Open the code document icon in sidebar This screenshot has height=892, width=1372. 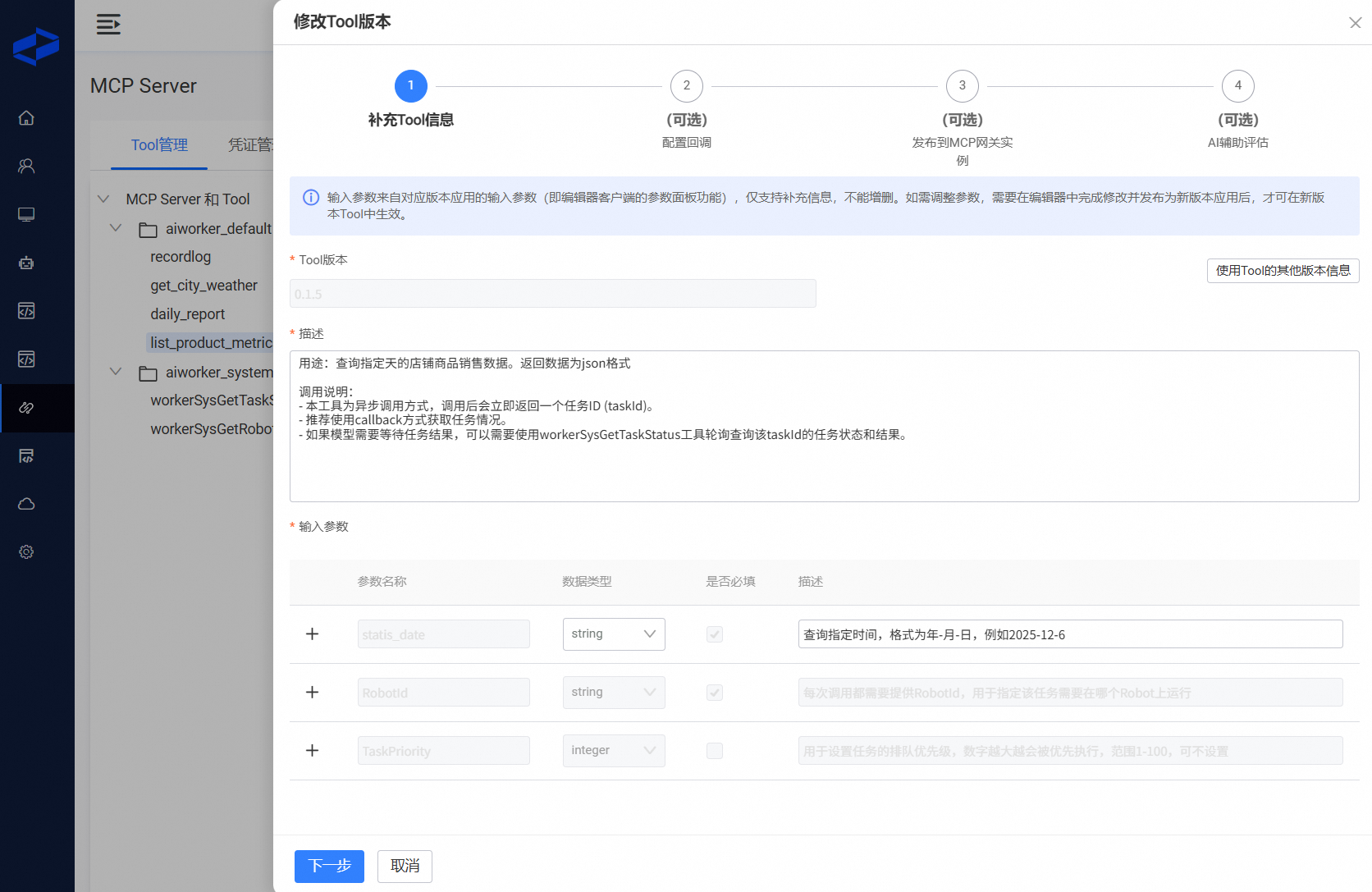pos(26,455)
